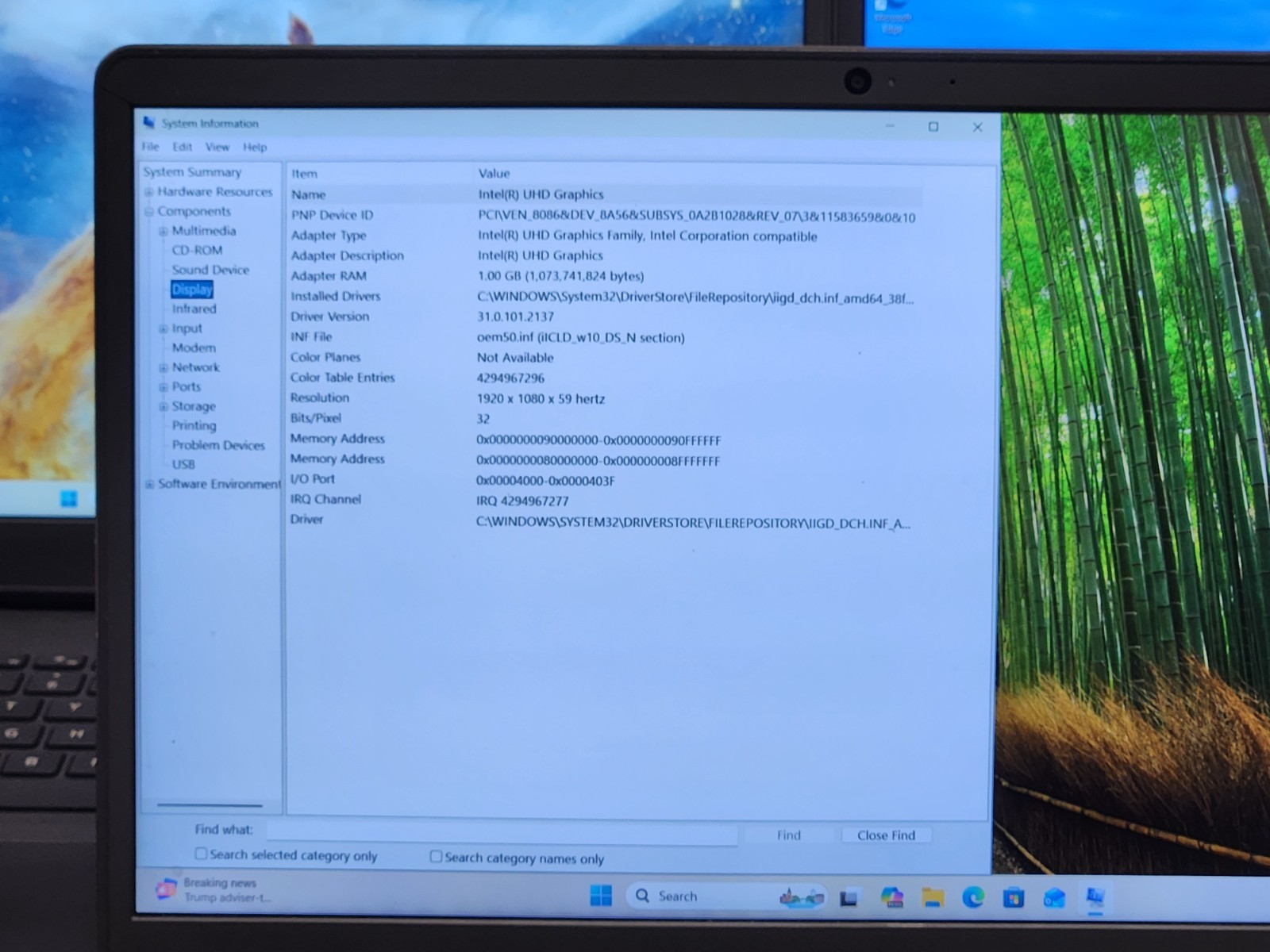Select Modem in the tree
This screenshot has width=1270, height=952.
[x=194, y=347]
